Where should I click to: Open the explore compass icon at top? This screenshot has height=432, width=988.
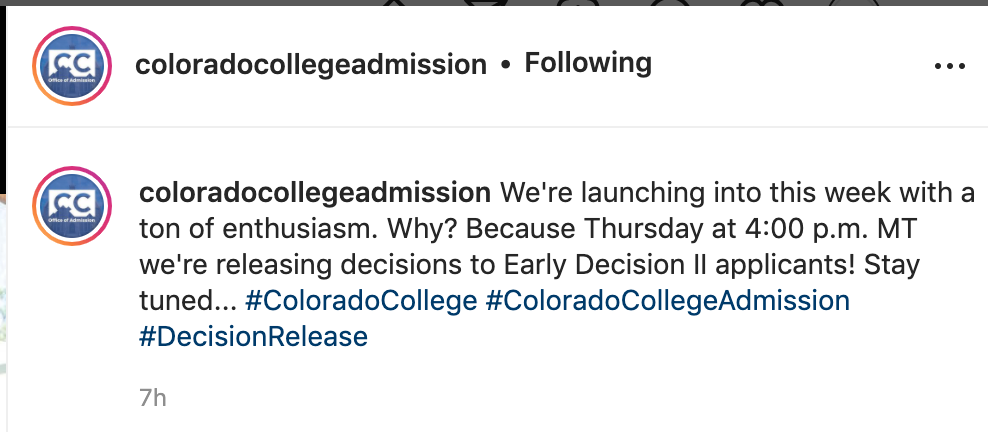click(x=672, y=3)
